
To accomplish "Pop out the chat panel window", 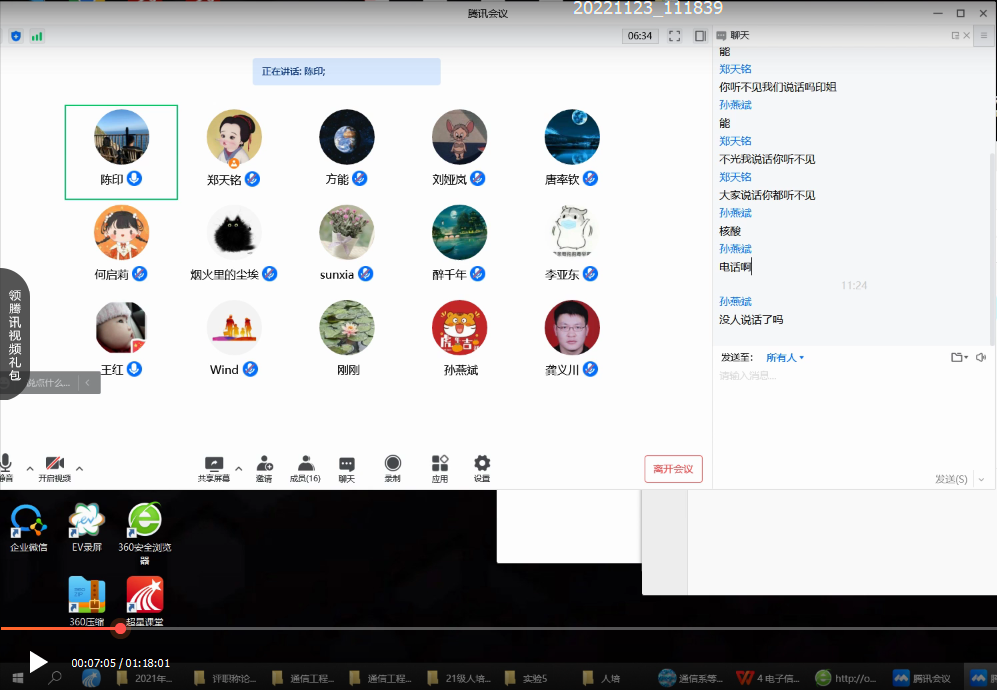I will [x=956, y=36].
